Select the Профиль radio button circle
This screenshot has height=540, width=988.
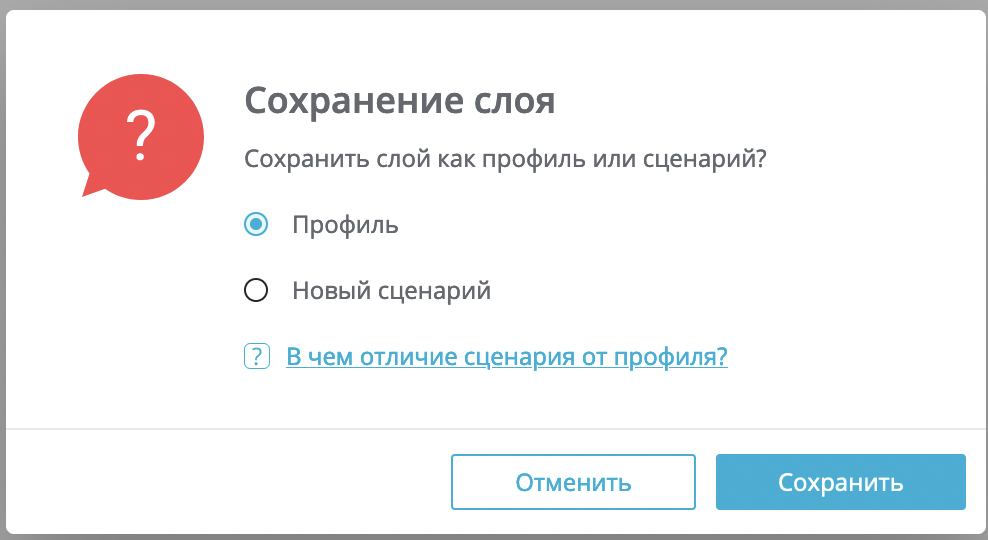[x=256, y=224]
